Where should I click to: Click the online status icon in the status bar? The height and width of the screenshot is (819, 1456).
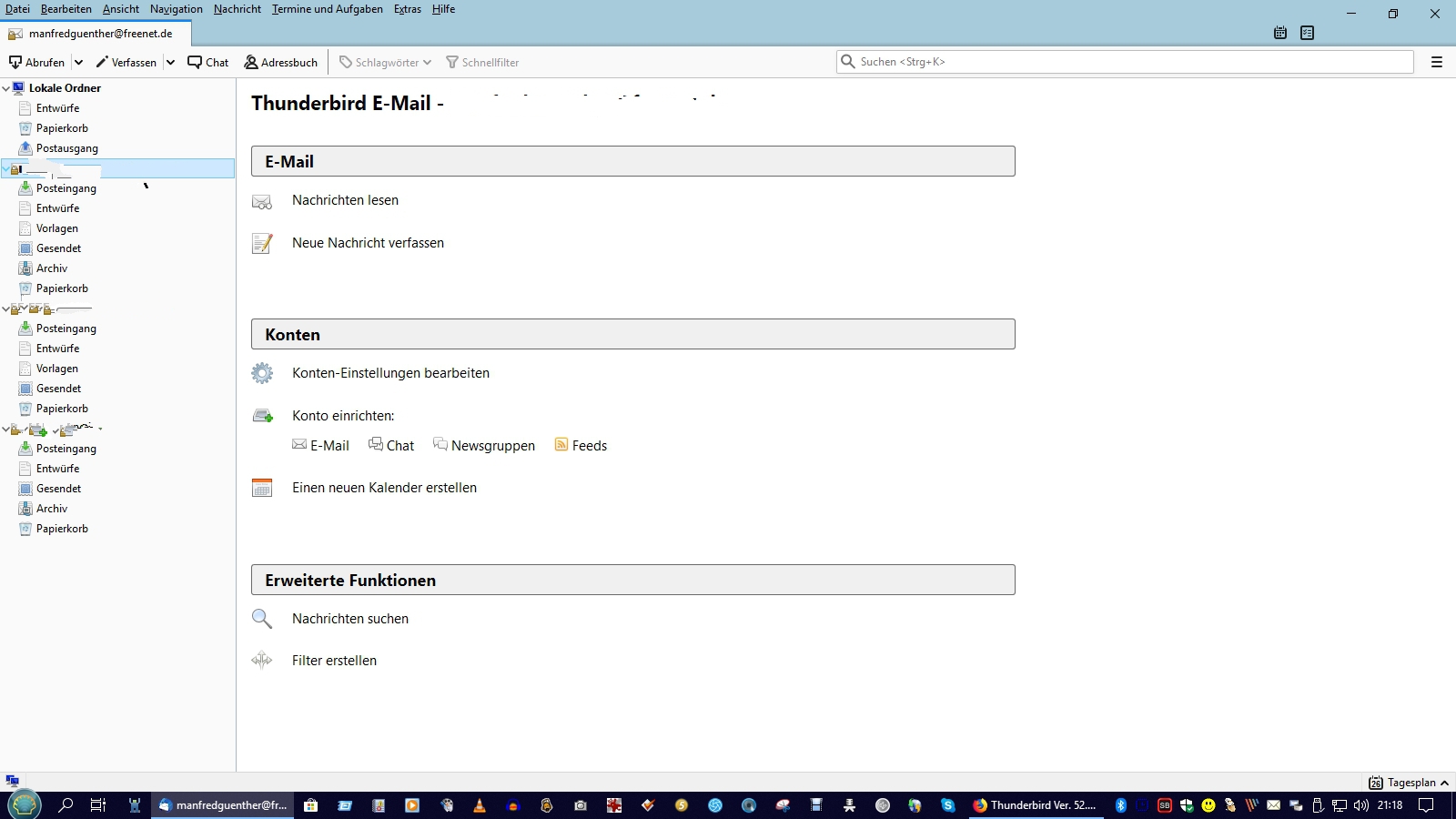pos(12,782)
